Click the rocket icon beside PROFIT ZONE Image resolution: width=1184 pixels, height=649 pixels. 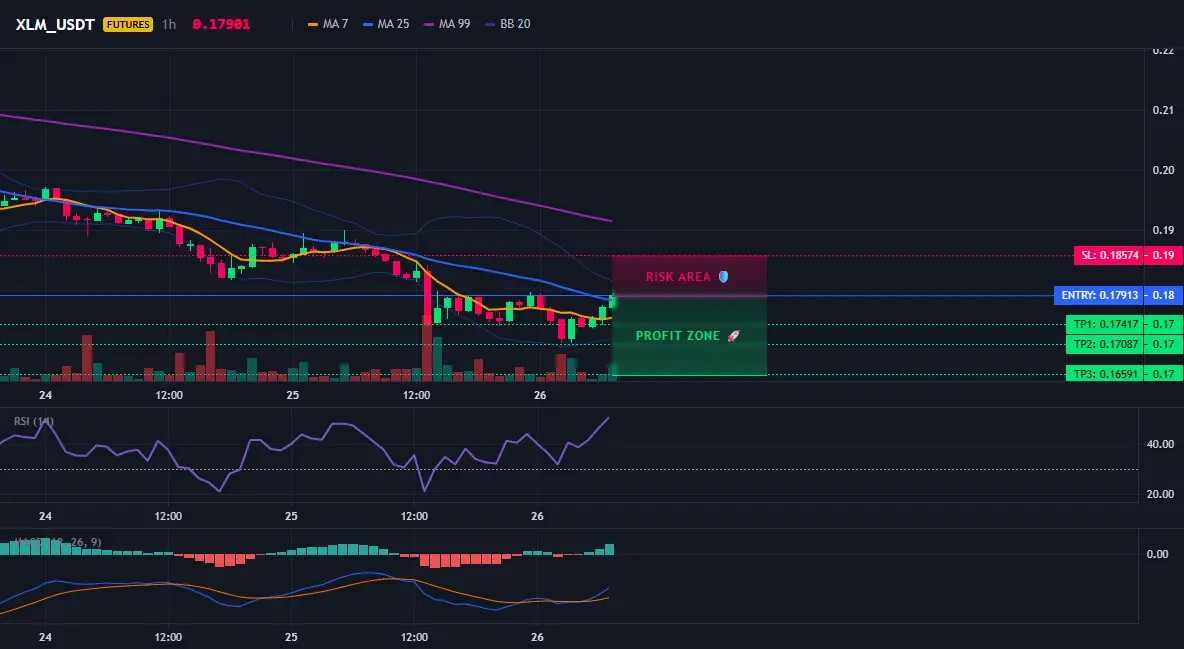(x=733, y=335)
